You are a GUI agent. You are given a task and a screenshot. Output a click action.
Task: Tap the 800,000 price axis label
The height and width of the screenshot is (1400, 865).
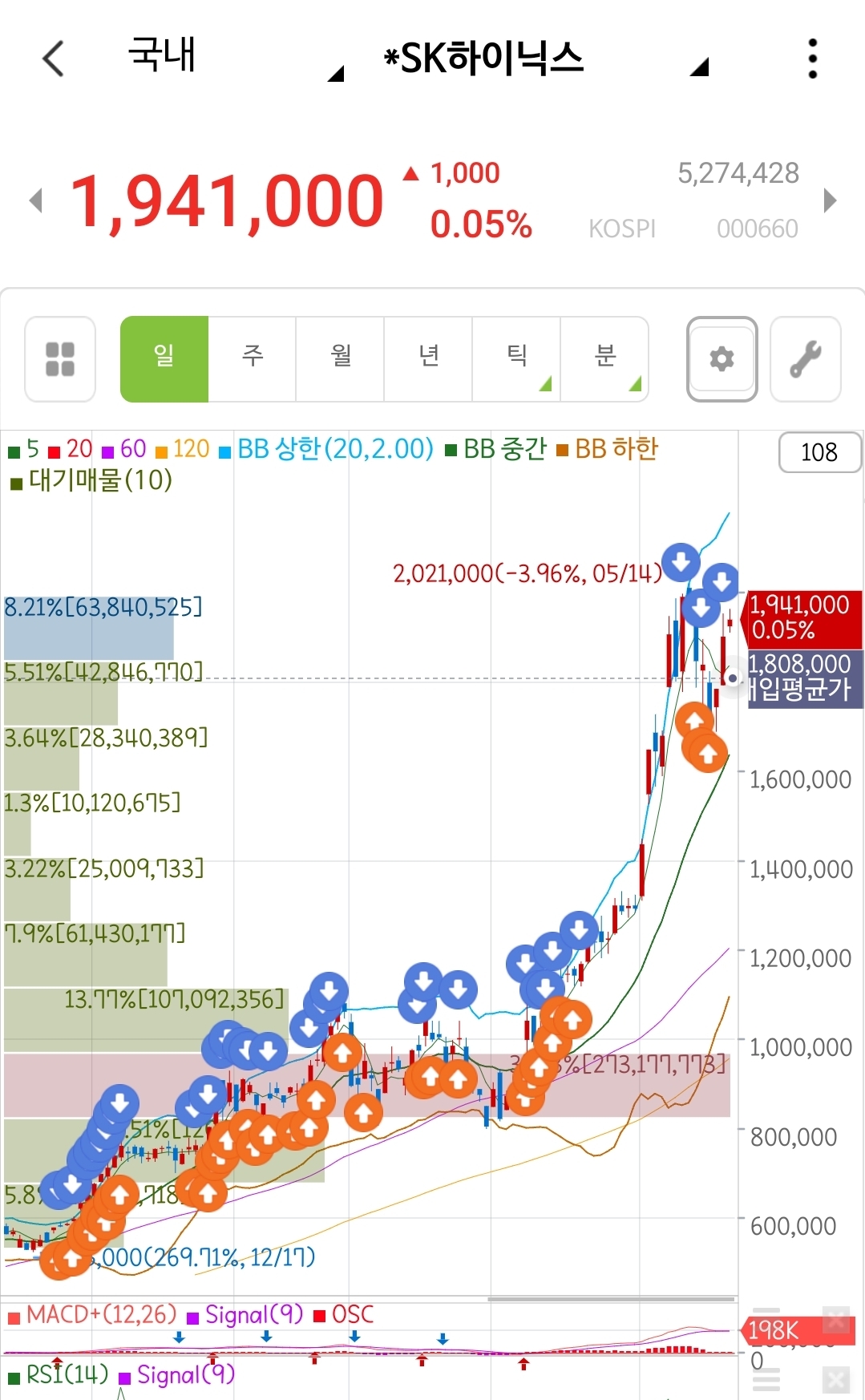[794, 1137]
